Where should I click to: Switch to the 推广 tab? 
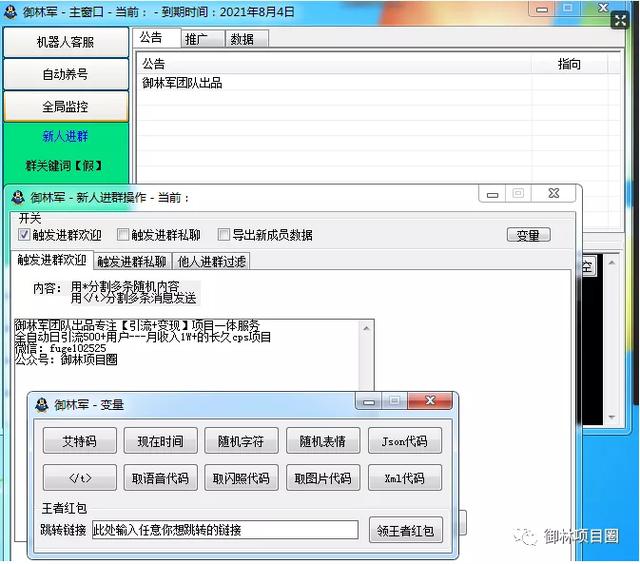click(196, 39)
